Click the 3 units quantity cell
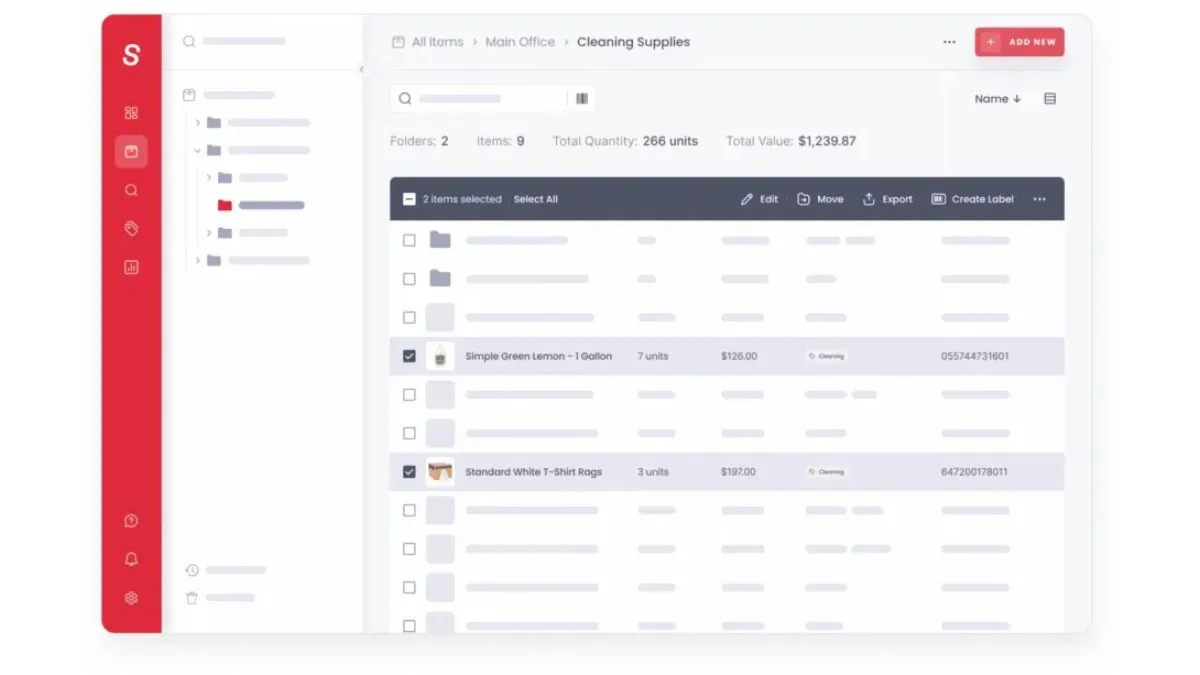1200x675 pixels. [653, 472]
